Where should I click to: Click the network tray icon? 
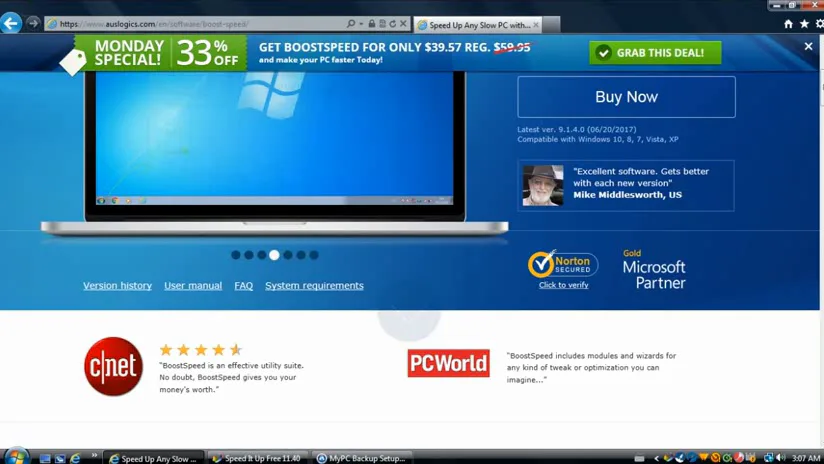pyautogui.click(x=768, y=458)
